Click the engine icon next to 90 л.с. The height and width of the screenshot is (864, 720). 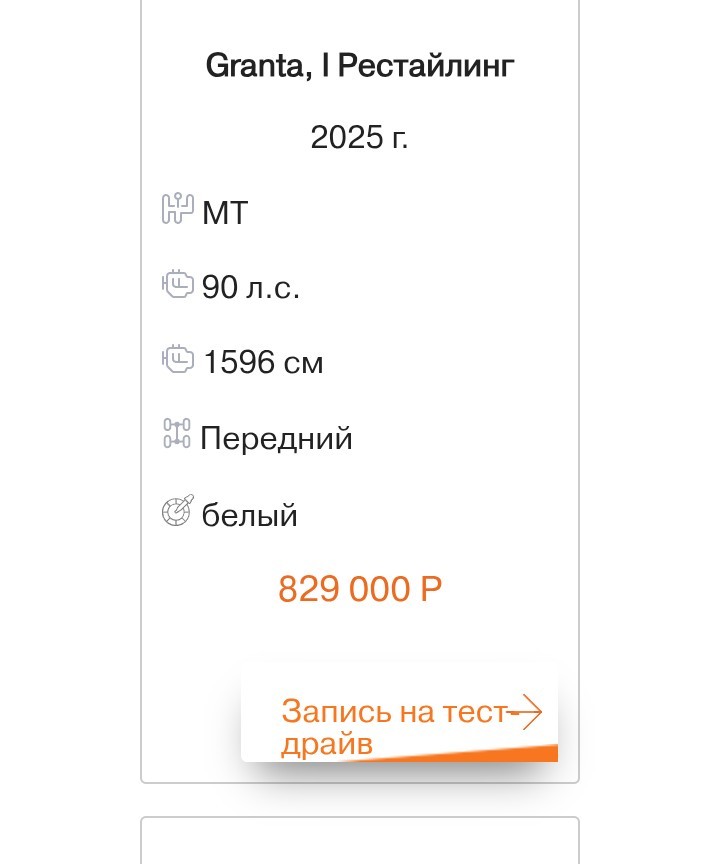177,285
